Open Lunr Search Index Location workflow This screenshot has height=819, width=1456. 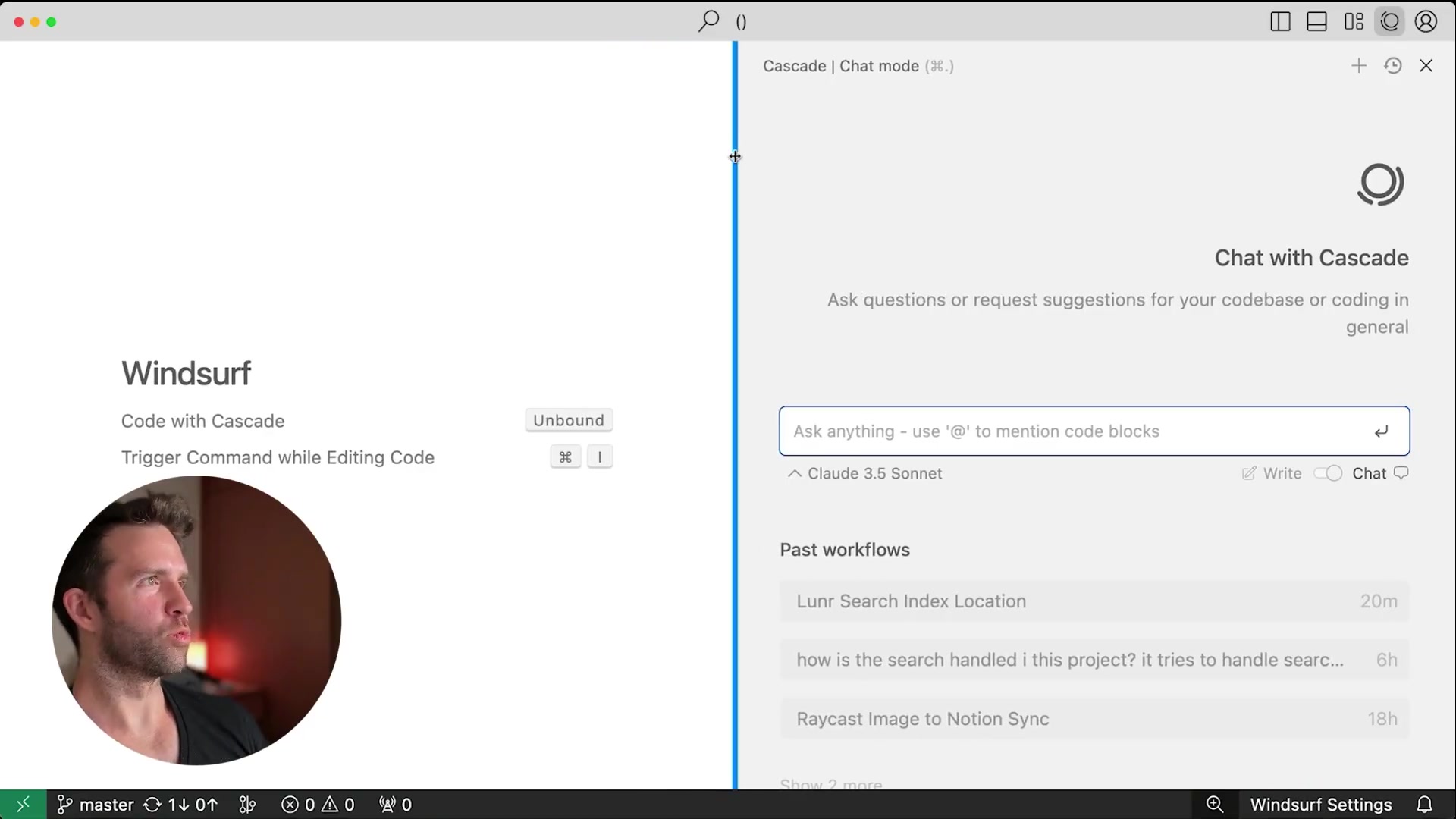1094,601
